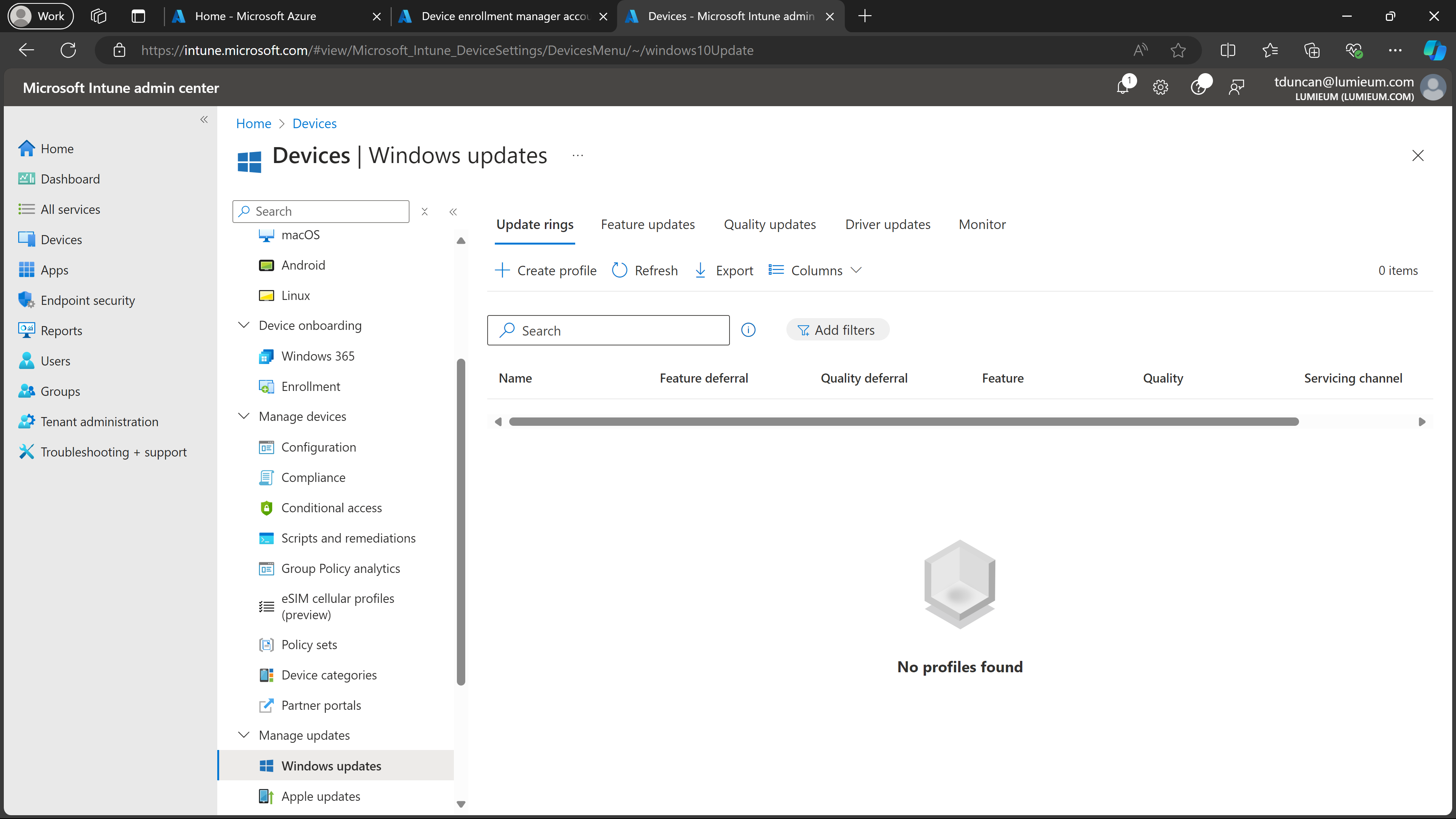Click info icon next to search box
Screen dimensions: 1456x819
[x=748, y=330]
